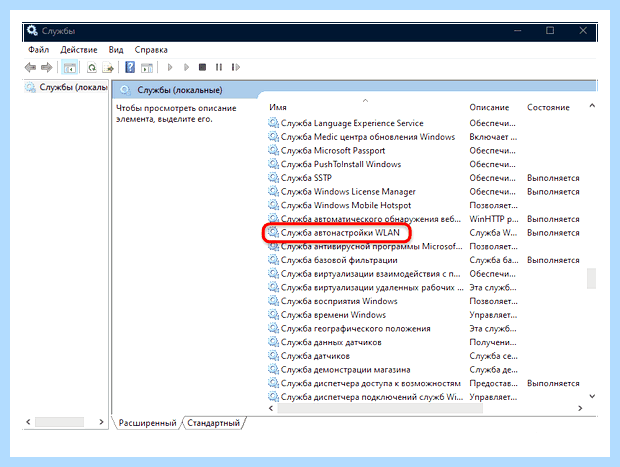This screenshot has height=467, width=620.
Task: Select Служба PushToInstall Windows
Action: tap(341, 164)
